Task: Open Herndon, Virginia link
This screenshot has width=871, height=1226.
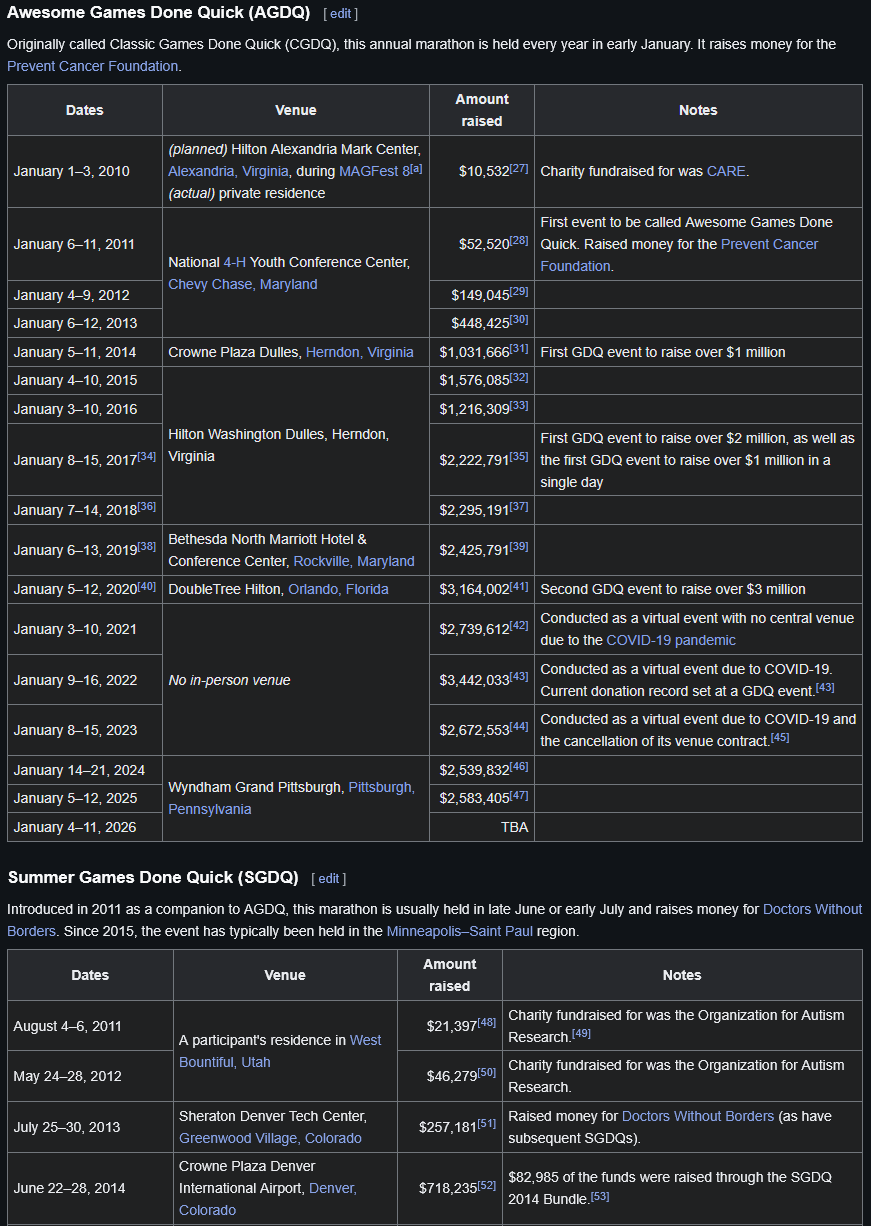Action: pyautogui.click(x=360, y=352)
